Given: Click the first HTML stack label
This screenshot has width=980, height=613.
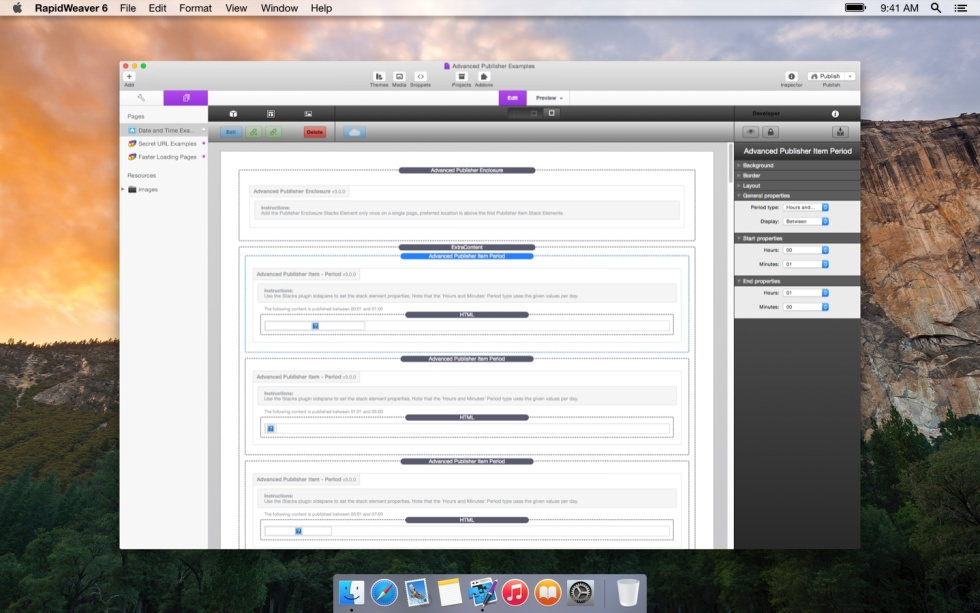Looking at the screenshot, I should click(x=467, y=315).
